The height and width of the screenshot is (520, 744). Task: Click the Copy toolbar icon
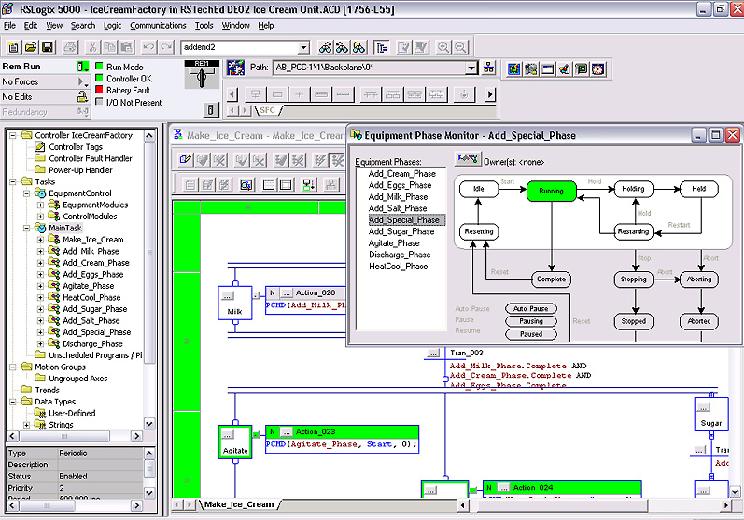(110, 47)
